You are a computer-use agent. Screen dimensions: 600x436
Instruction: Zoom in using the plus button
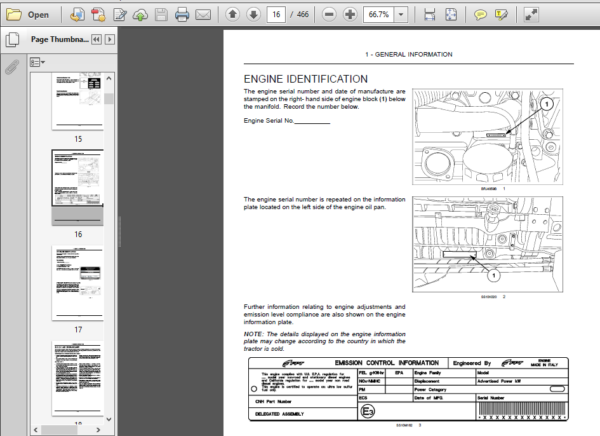350,15
